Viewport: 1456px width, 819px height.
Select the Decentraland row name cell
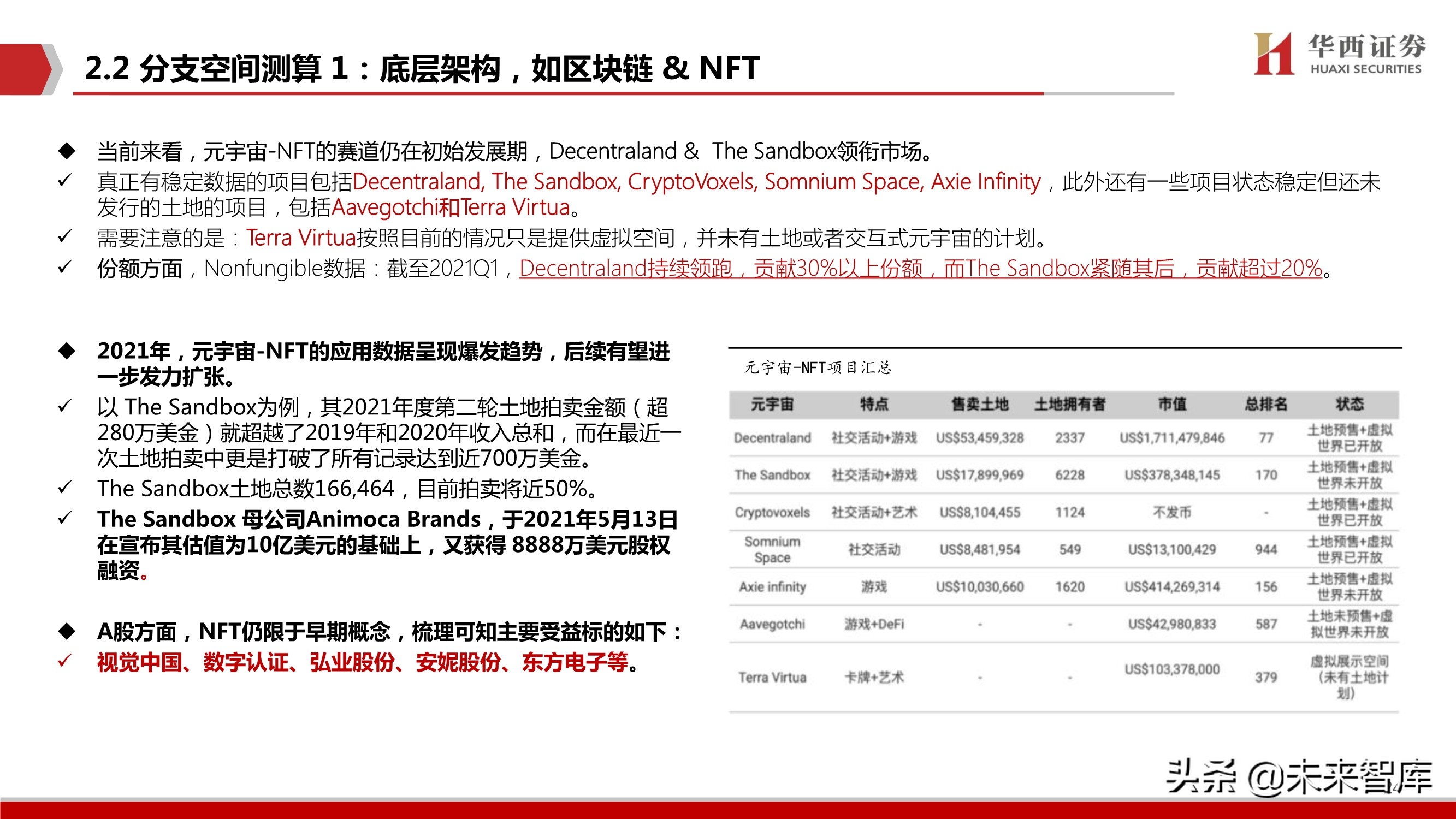pyautogui.click(x=772, y=438)
